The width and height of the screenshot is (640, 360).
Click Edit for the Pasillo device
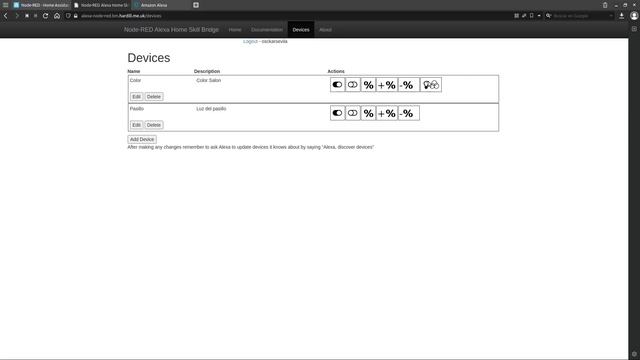coord(136,125)
